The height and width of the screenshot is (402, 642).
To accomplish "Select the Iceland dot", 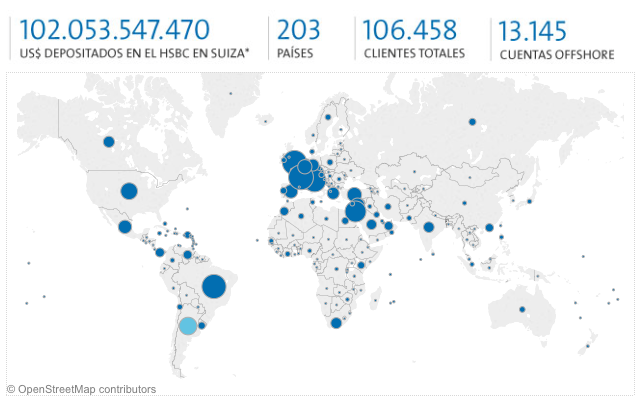I will pos(265,121).
